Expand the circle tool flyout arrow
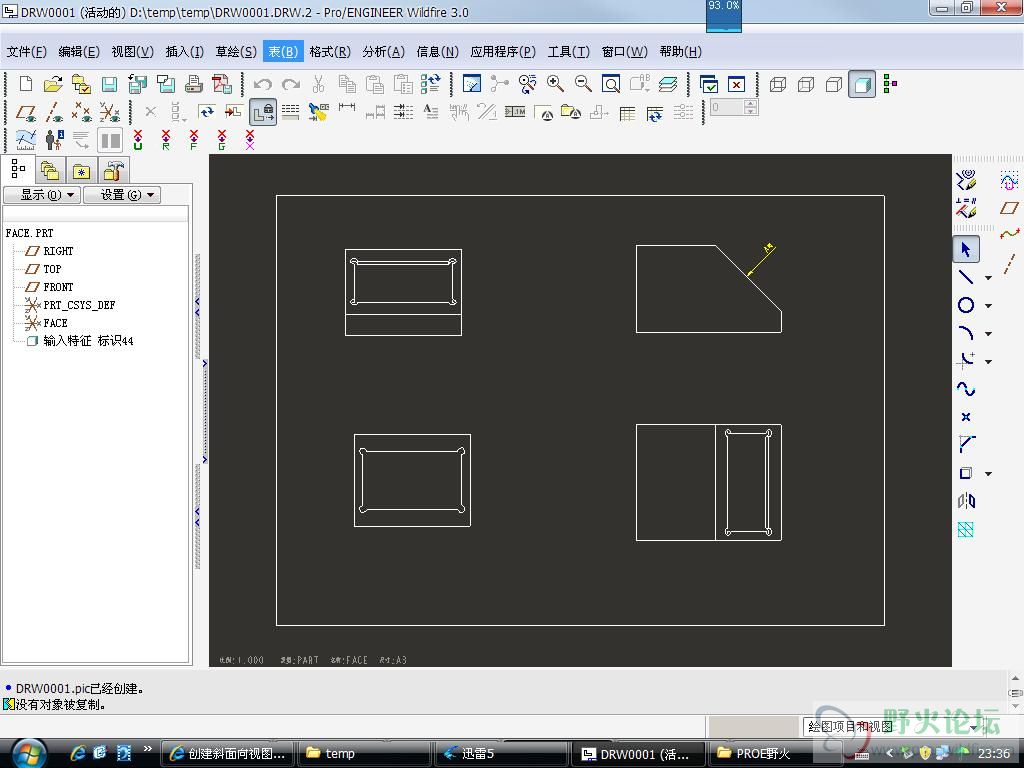Viewport: 1024px width, 768px height. (x=988, y=306)
